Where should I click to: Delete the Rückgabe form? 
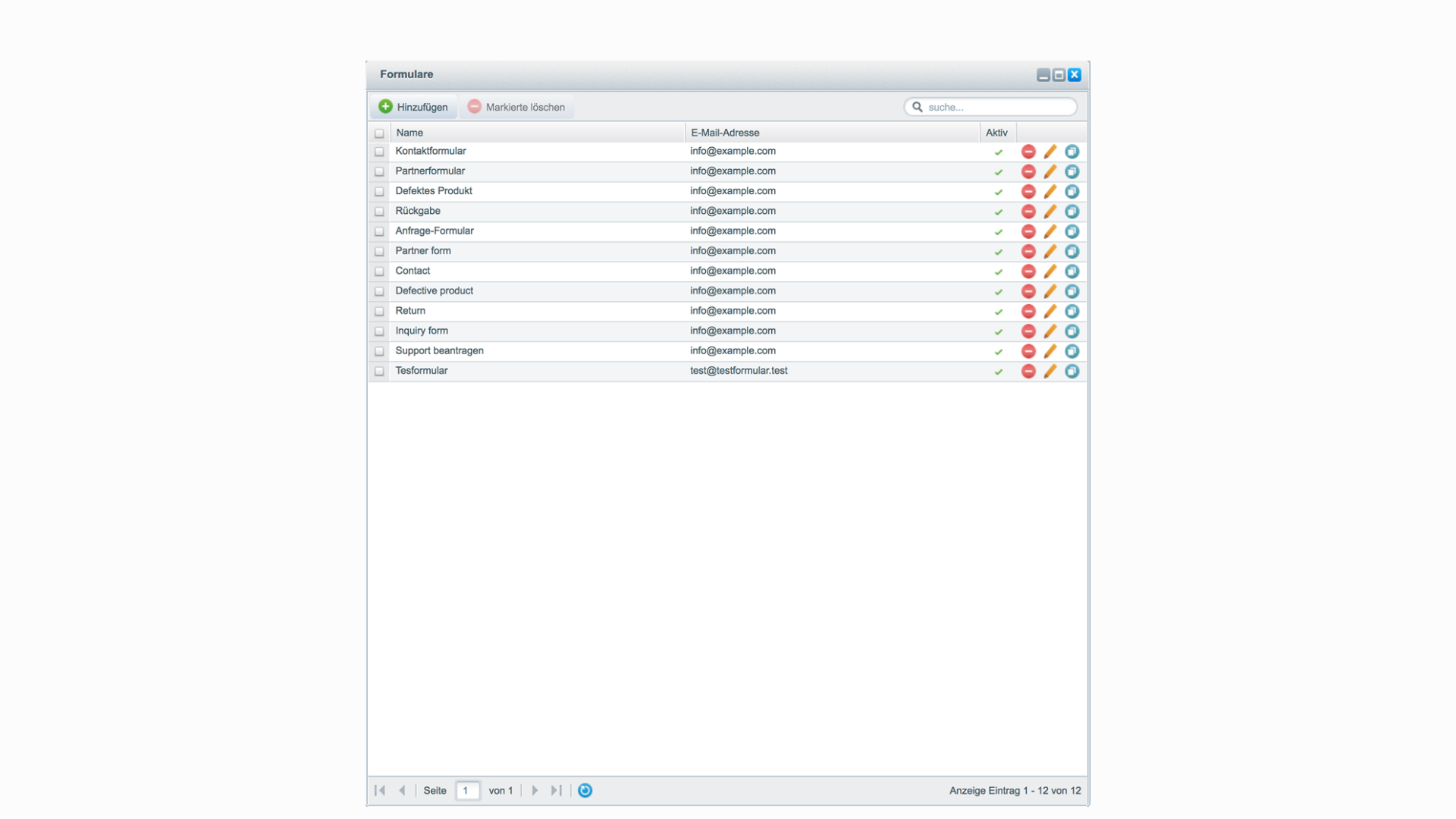(1028, 212)
